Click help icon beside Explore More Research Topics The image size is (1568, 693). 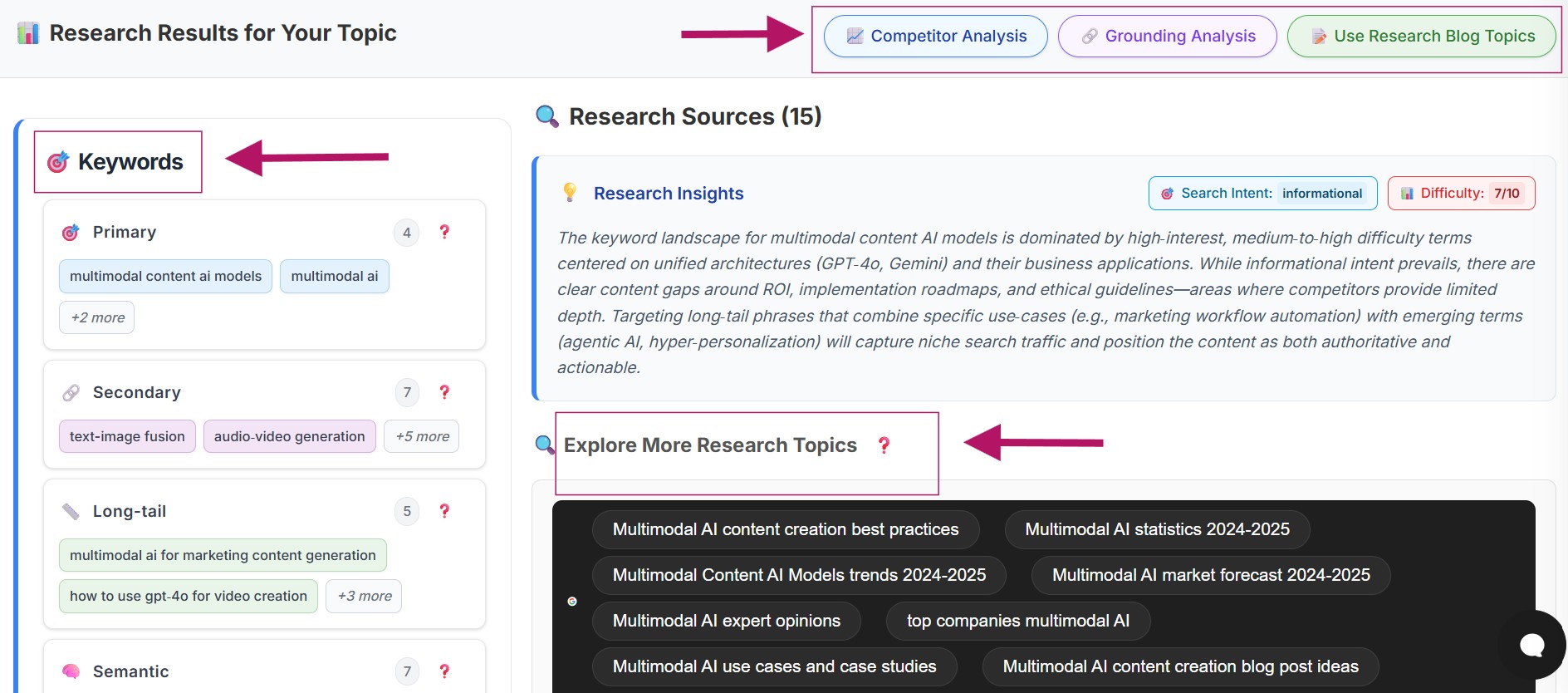[884, 445]
